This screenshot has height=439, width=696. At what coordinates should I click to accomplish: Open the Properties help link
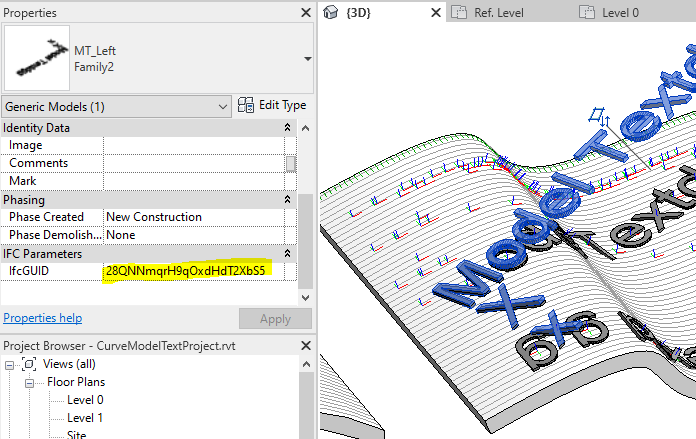pyautogui.click(x=42, y=318)
